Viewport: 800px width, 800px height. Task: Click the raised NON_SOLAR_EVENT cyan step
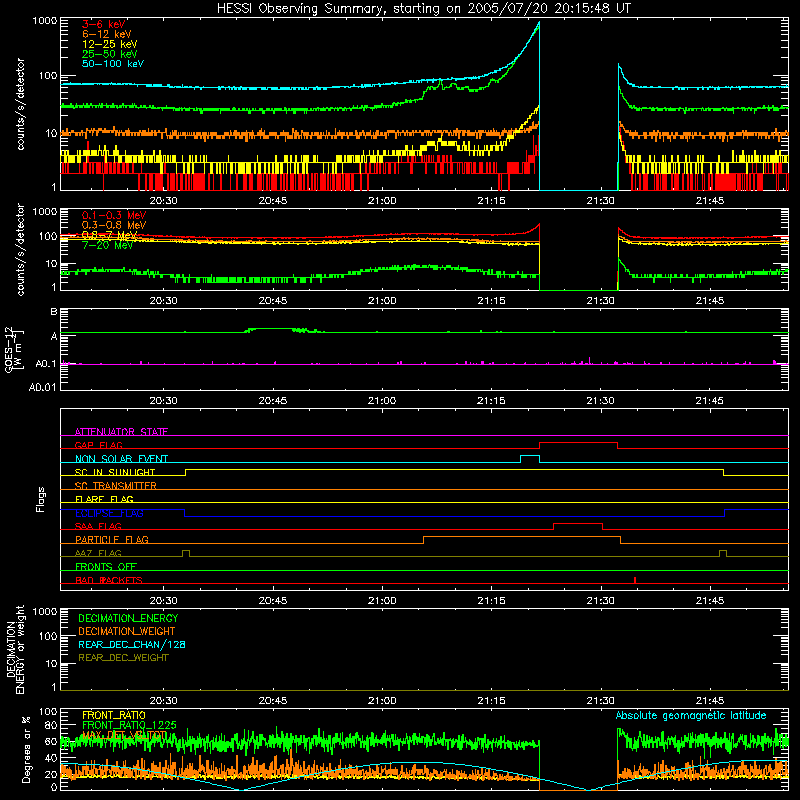tap(530, 456)
